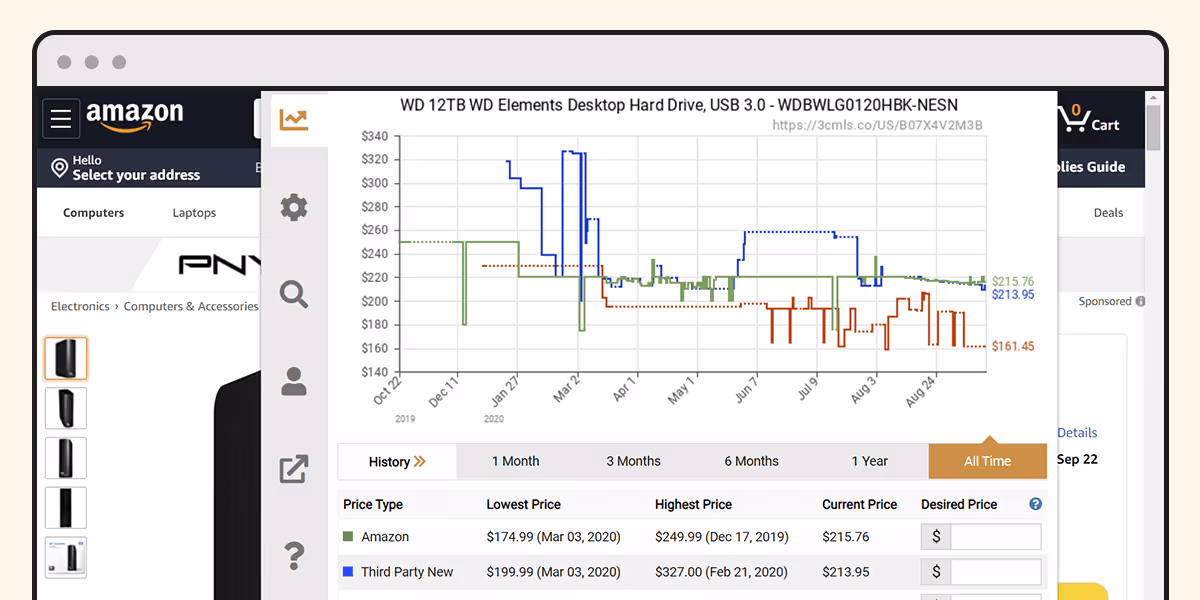
Task: Open the Computers category
Action: coord(94,213)
